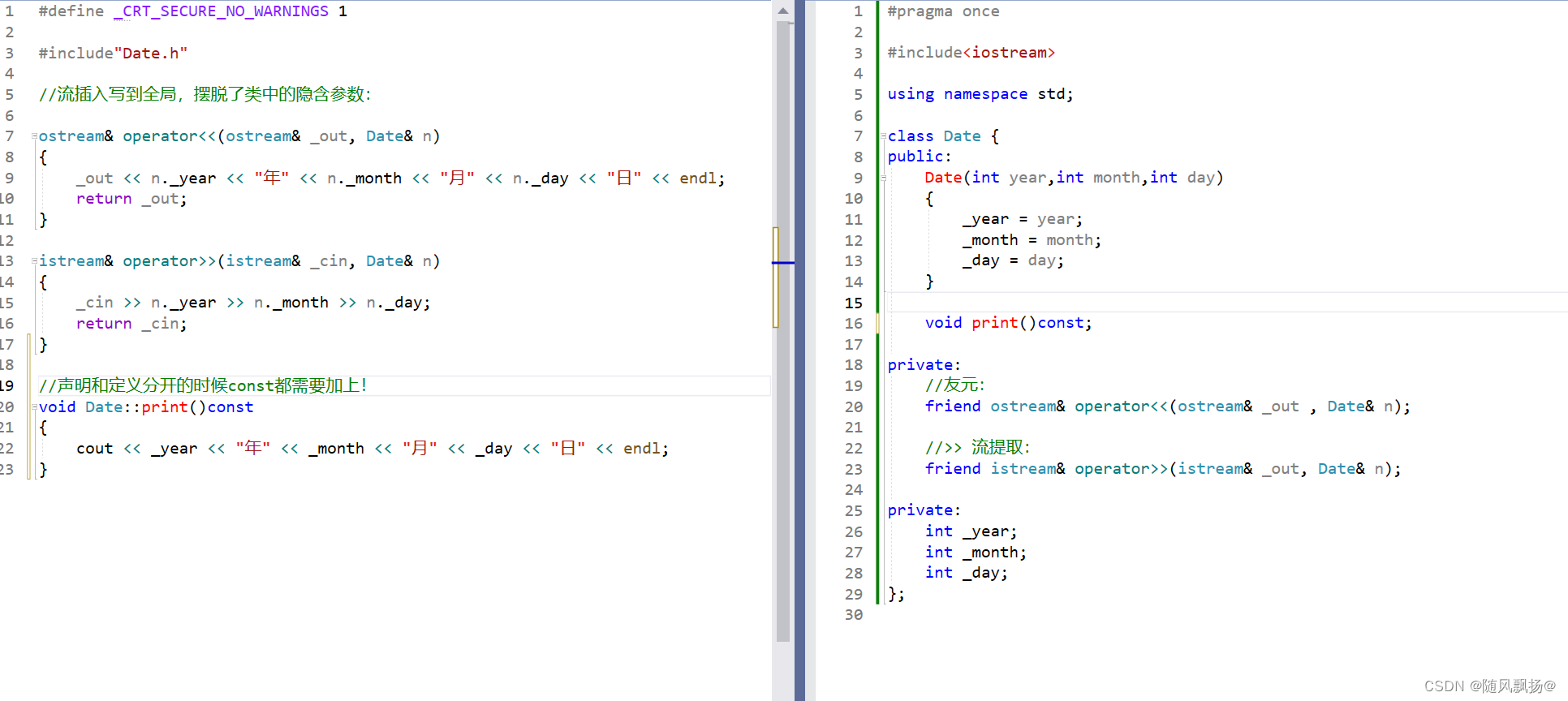Click 'int _year;' member declaration
This screenshot has width=1568, height=701.
[x=971, y=531]
